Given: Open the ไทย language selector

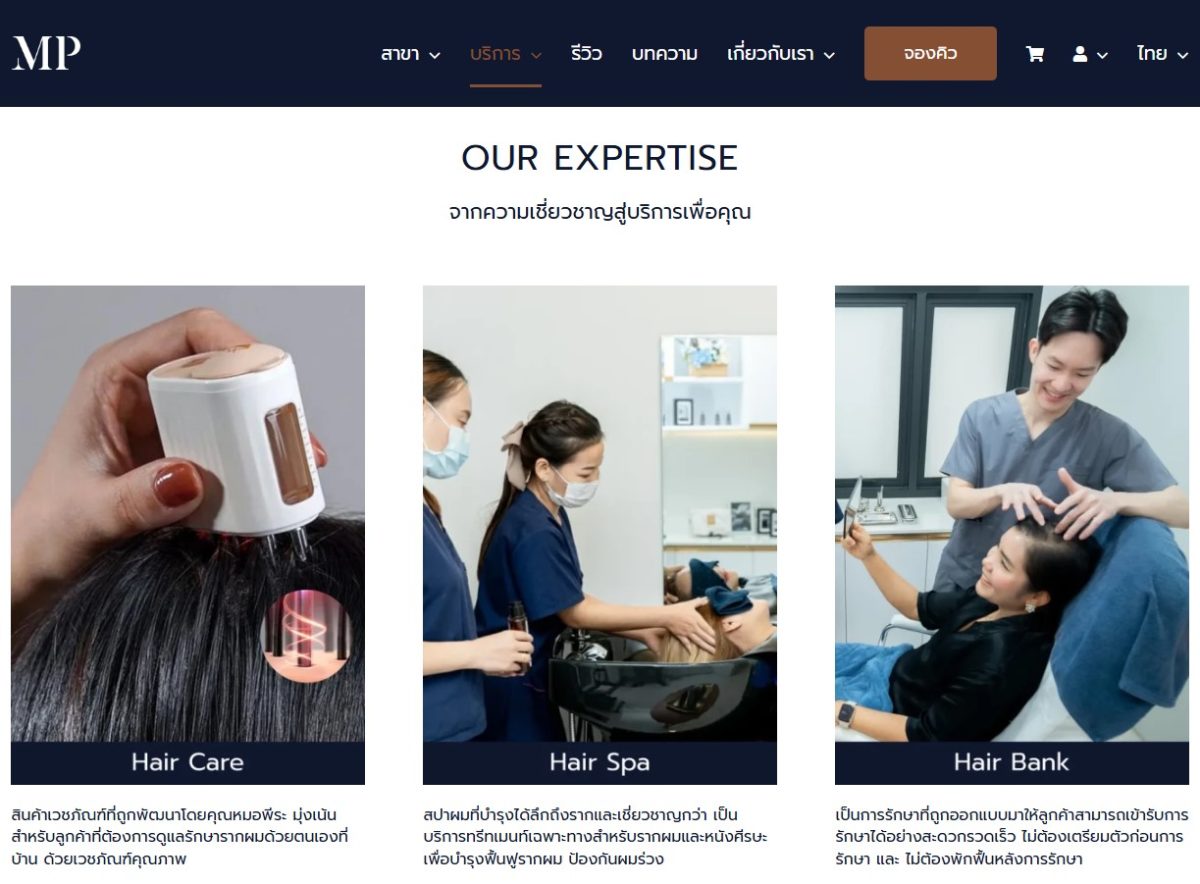Looking at the screenshot, I should coord(1160,54).
